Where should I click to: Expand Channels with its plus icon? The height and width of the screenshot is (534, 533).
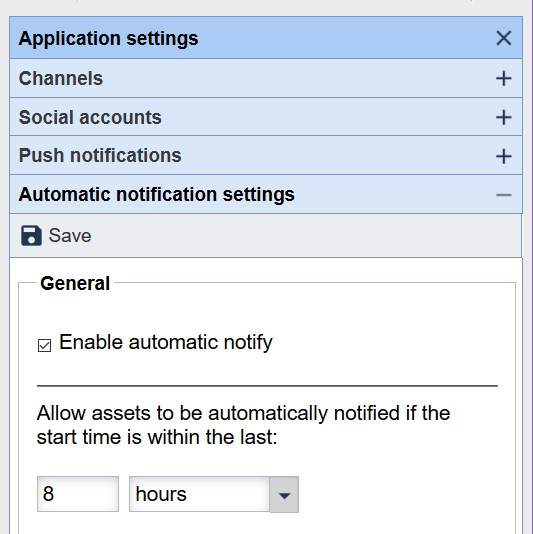pos(504,79)
